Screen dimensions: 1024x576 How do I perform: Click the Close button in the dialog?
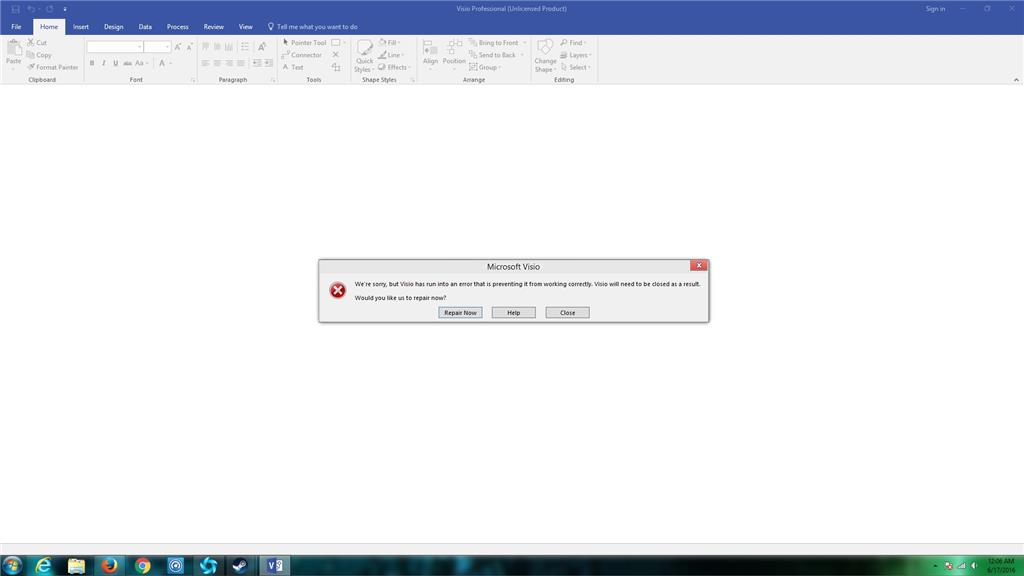568,313
